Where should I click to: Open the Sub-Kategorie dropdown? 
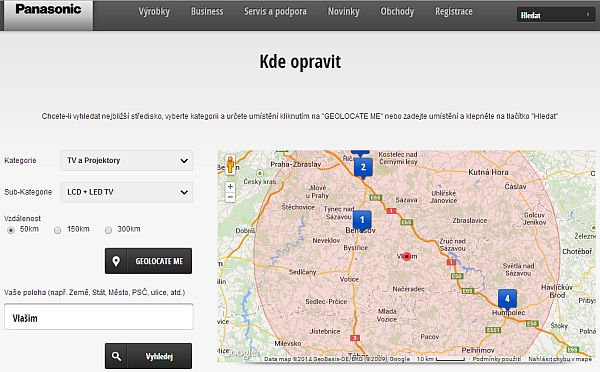tap(127, 192)
